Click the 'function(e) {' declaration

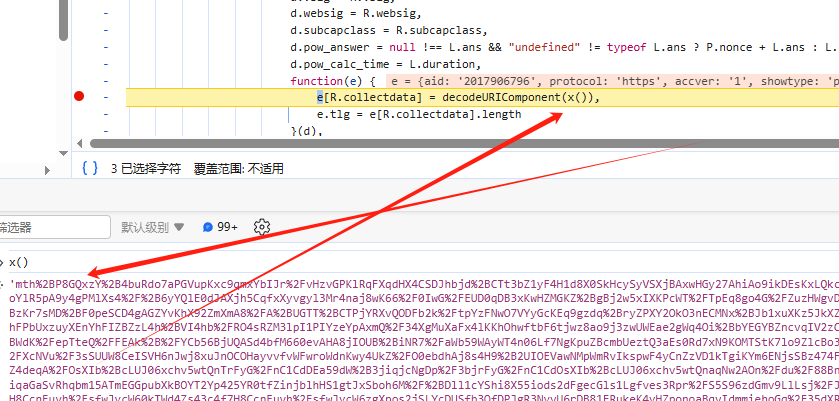tap(335, 81)
